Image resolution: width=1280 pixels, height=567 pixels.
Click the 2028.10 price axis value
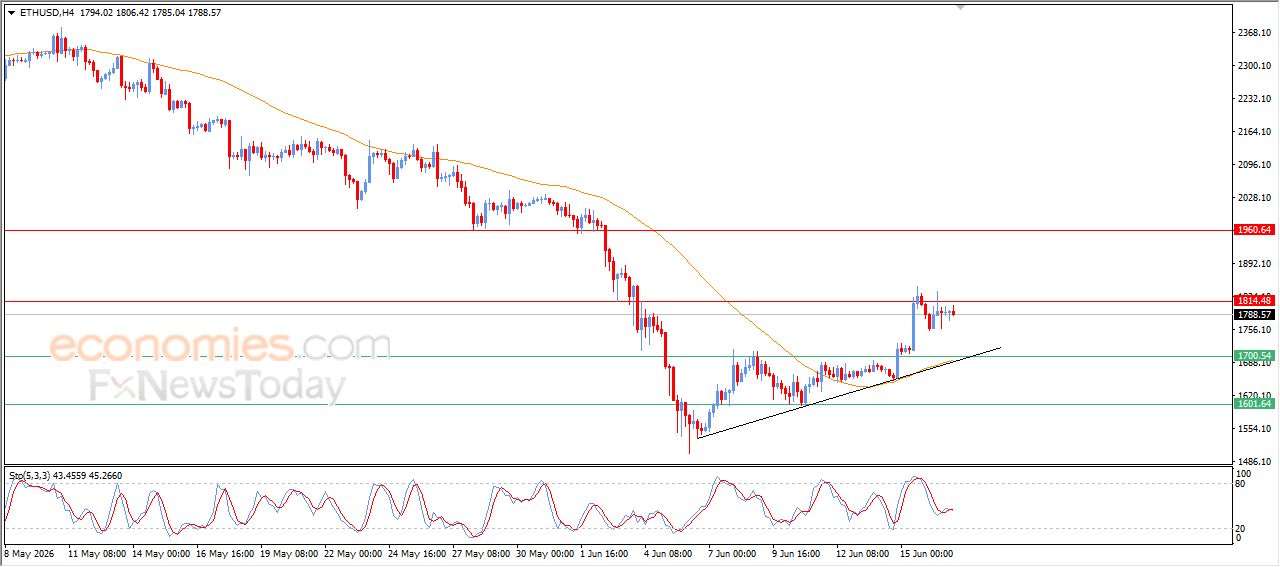[x=1254, y=198]
